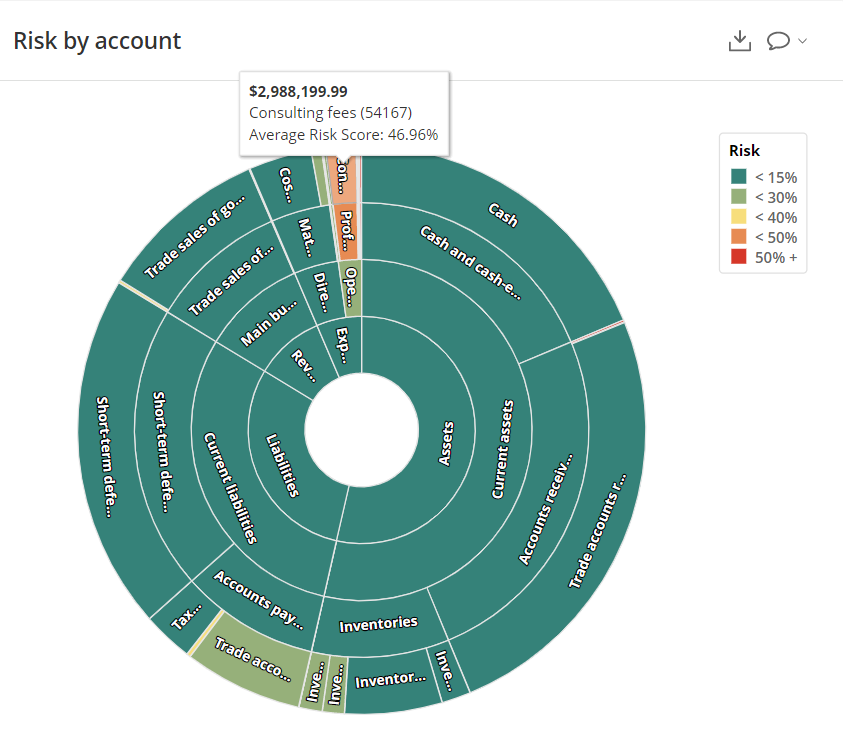Click the Inventories ring segment
The height and width of the screenshot is (729, 843).
point(377,624)
